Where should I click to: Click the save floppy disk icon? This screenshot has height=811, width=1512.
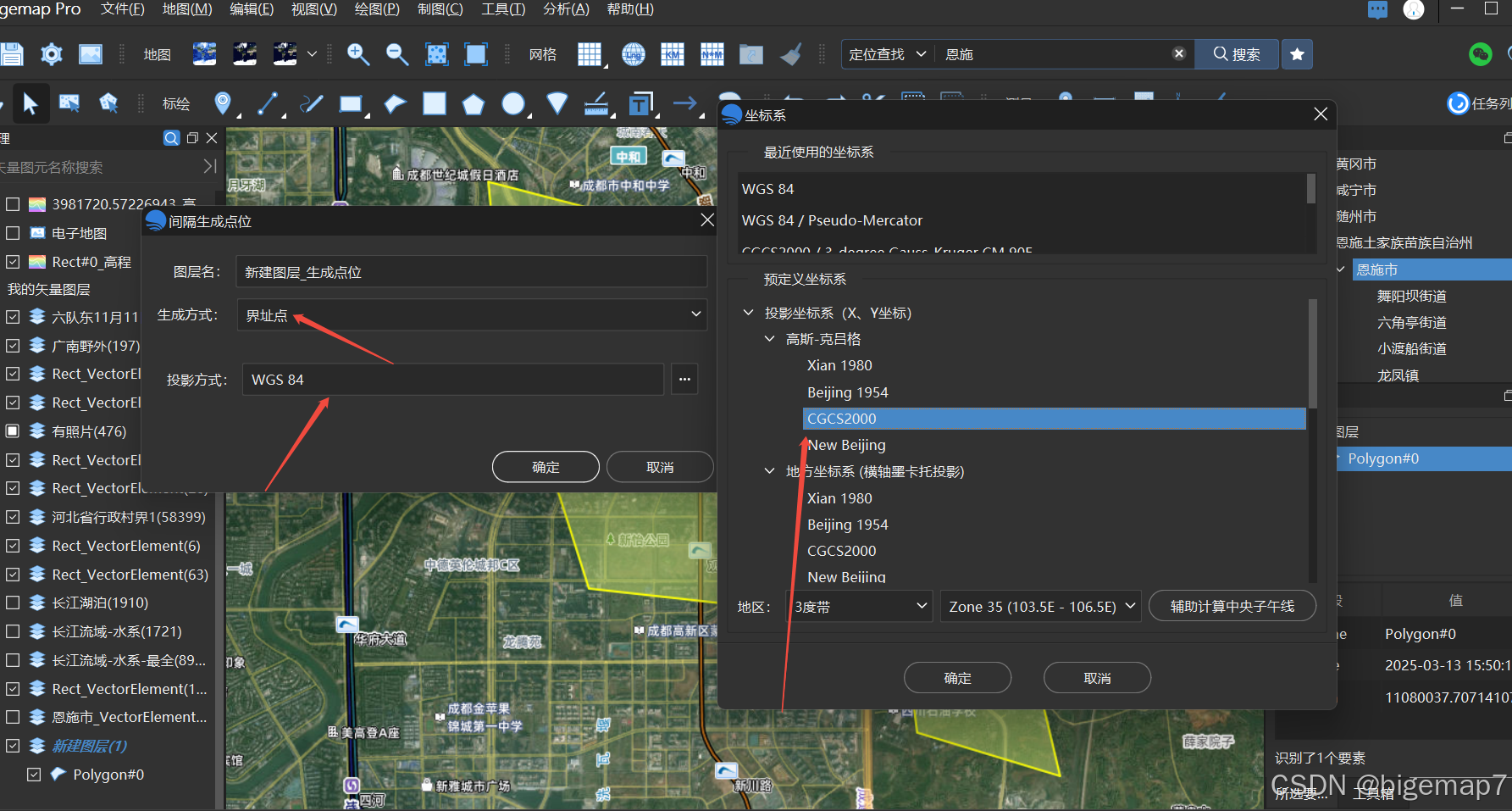tap(11, 54)
